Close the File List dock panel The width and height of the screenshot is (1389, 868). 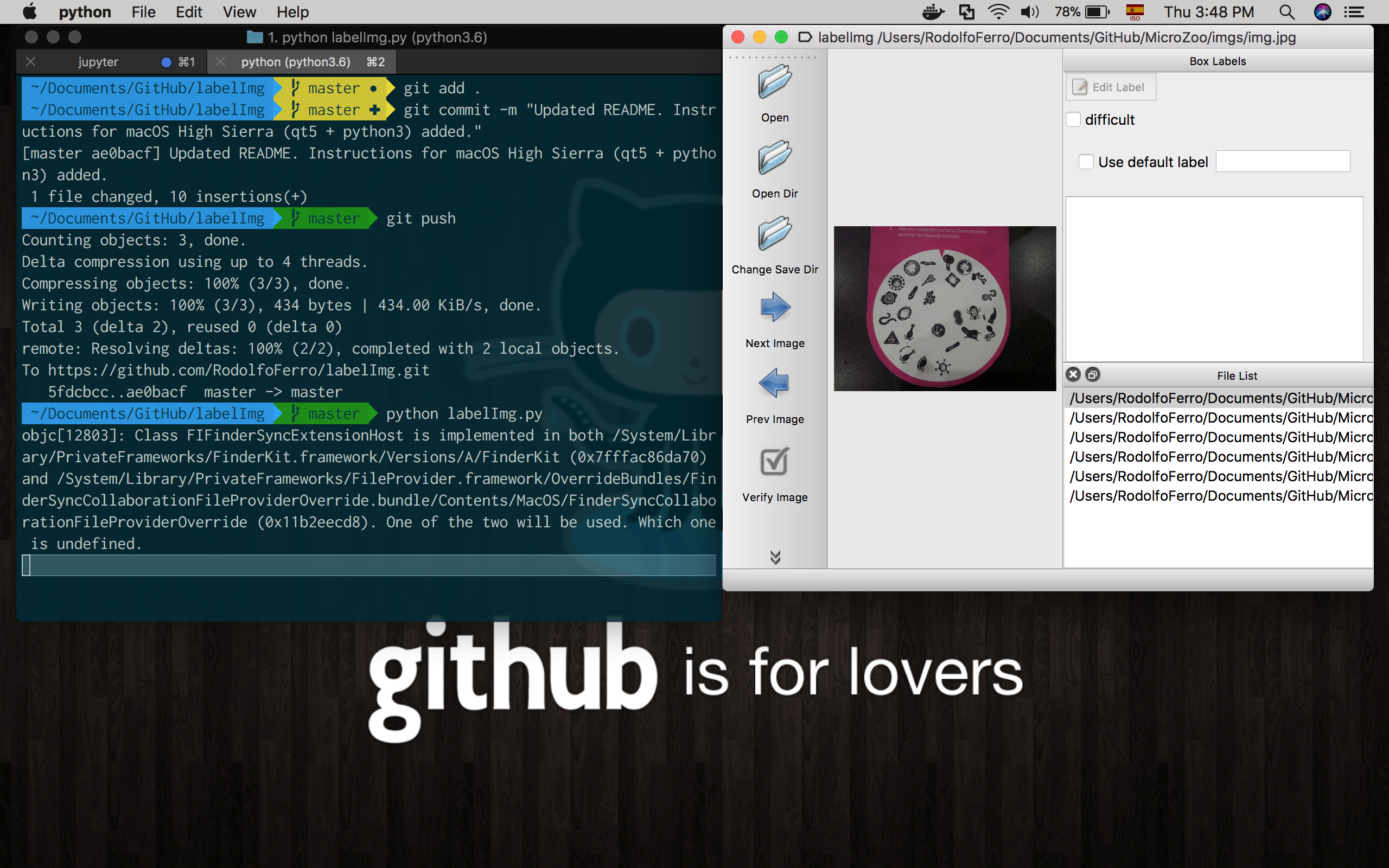tap(1073, 375)
